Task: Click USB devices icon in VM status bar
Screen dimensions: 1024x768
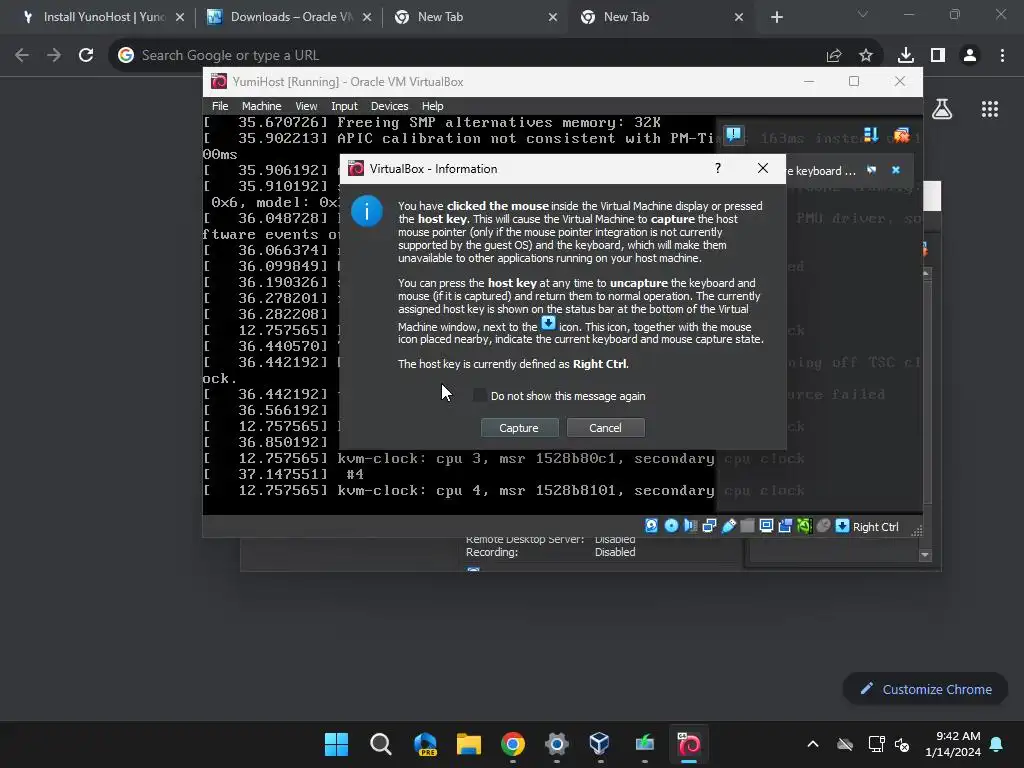Action: tap(728, 526)
